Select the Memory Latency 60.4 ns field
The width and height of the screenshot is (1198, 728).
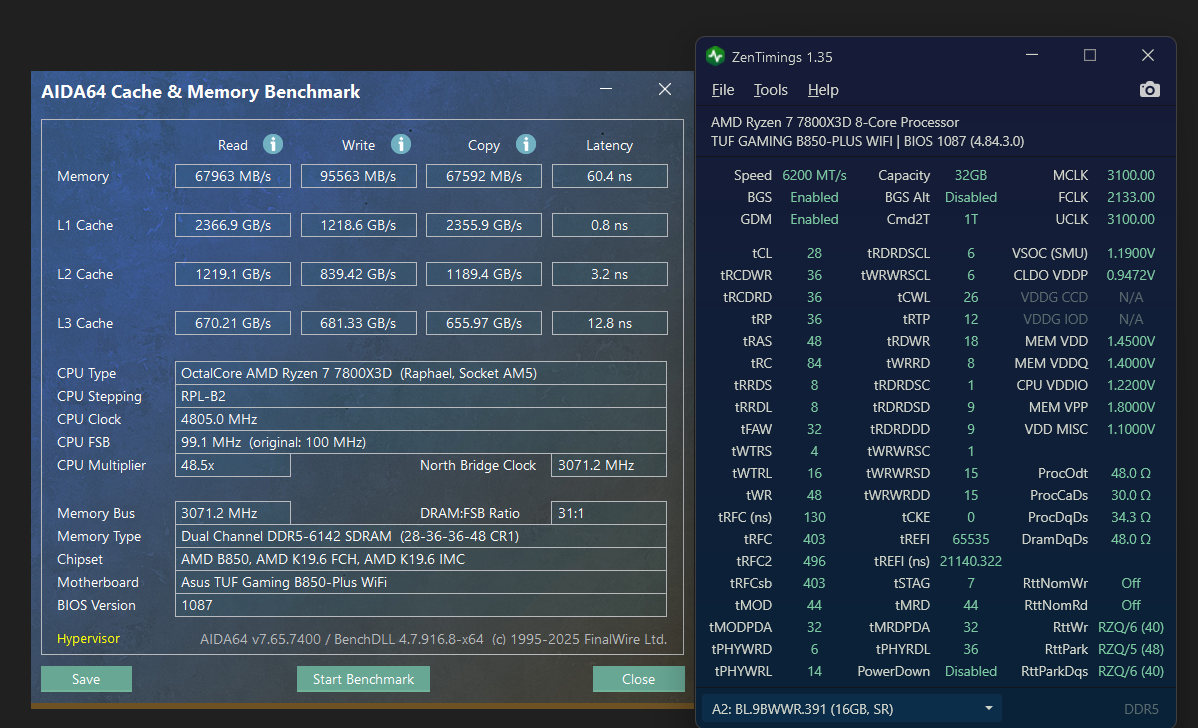(x=609, y=176)
